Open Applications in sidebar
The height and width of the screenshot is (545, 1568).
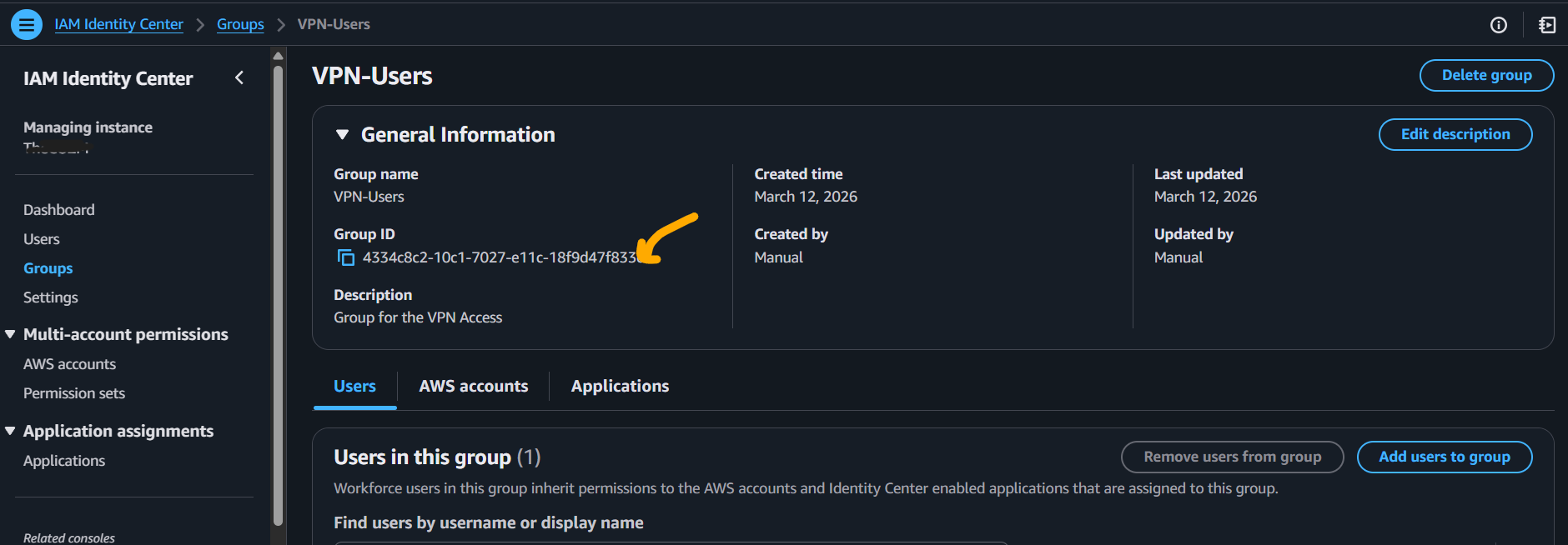pyautogui.click(x=64, y=461)
